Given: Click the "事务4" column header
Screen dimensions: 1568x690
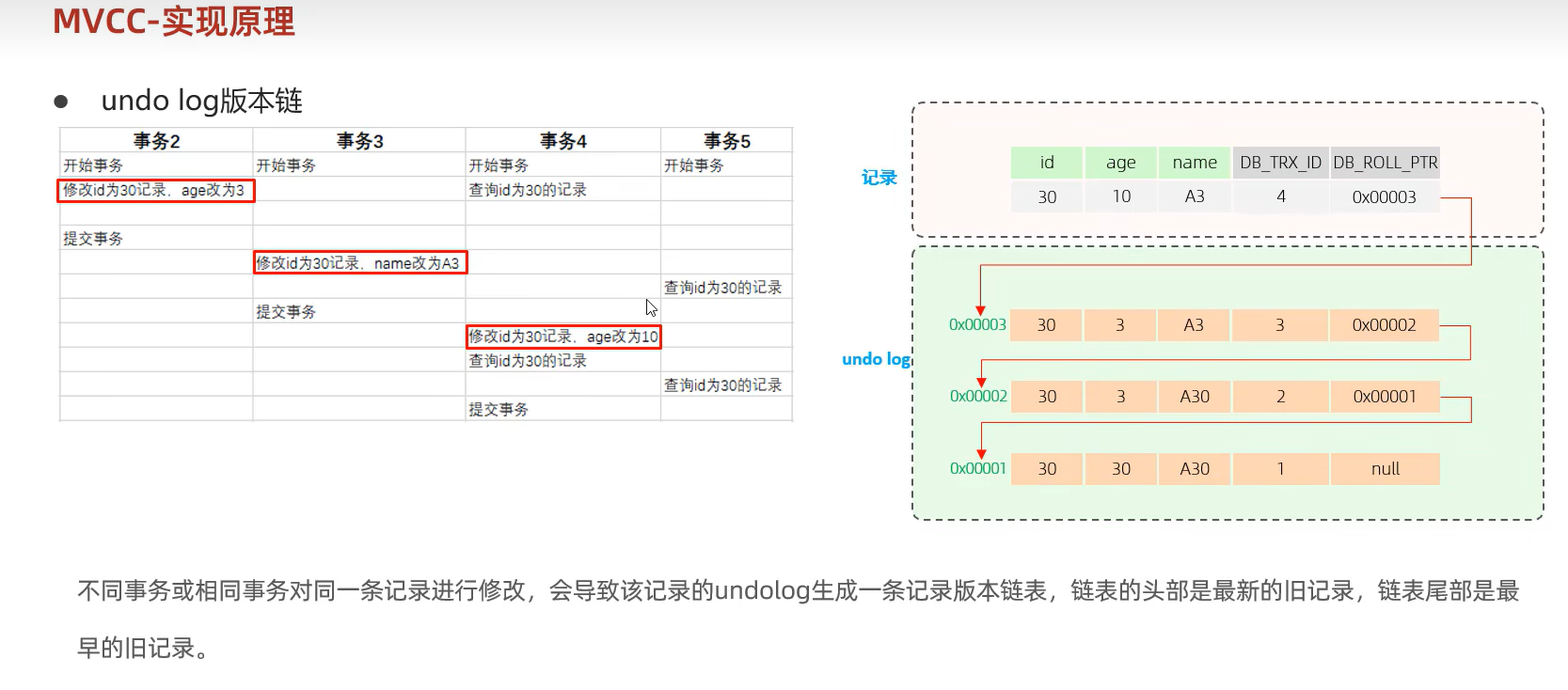Looking at the screenshot, I should (562, 141).
